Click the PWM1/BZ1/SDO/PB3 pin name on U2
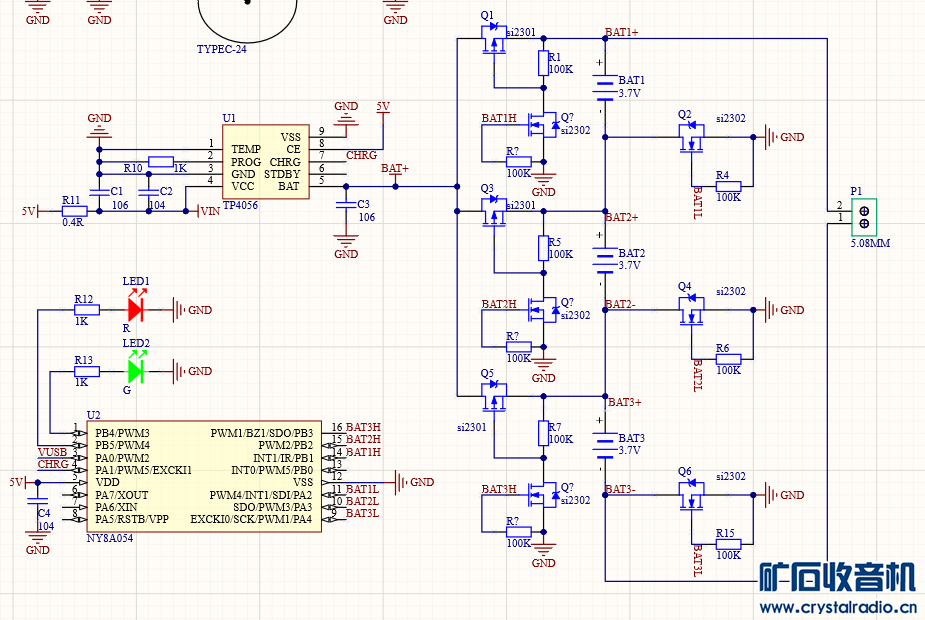This screenshot has height=620, width=925. point(262,433)
